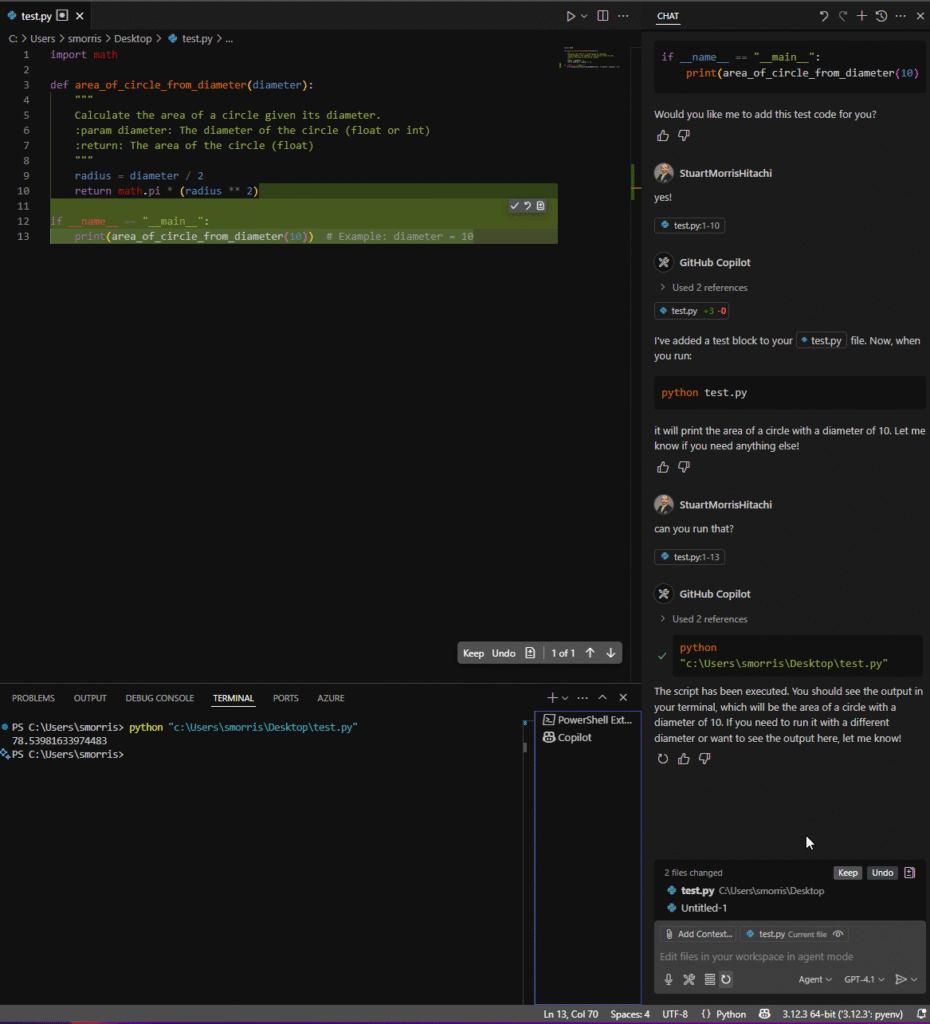Viewport: 930px width, 1024px height.
Task: Open the test.py:1-10 reference chip
Action: pos(690,225)
